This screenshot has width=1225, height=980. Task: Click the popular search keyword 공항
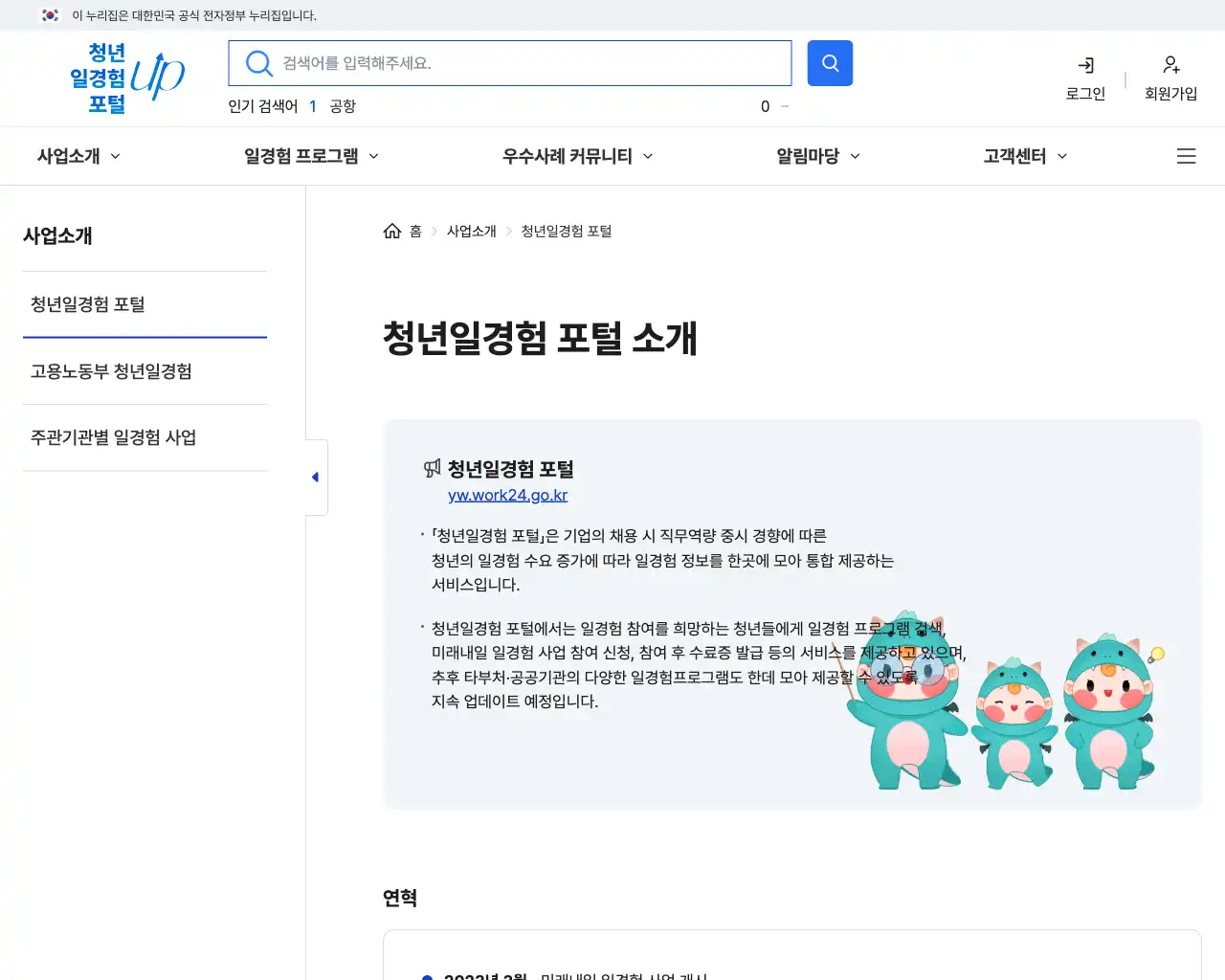pos(342,106)
